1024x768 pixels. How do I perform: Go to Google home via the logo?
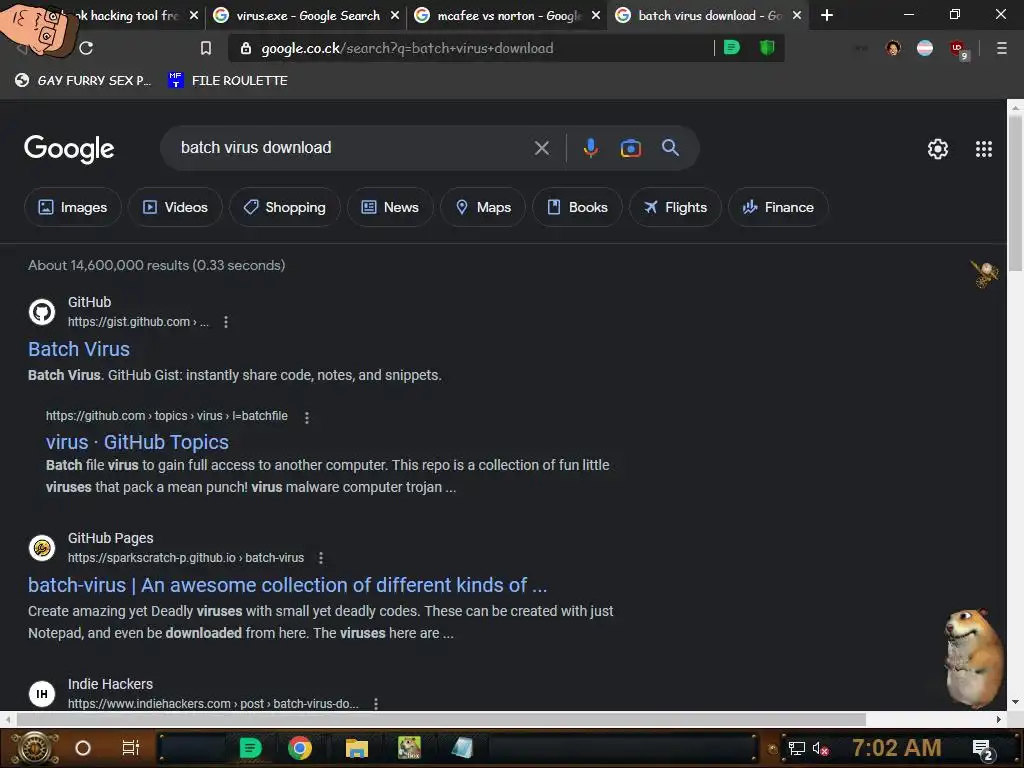click(x=69, y=149)
